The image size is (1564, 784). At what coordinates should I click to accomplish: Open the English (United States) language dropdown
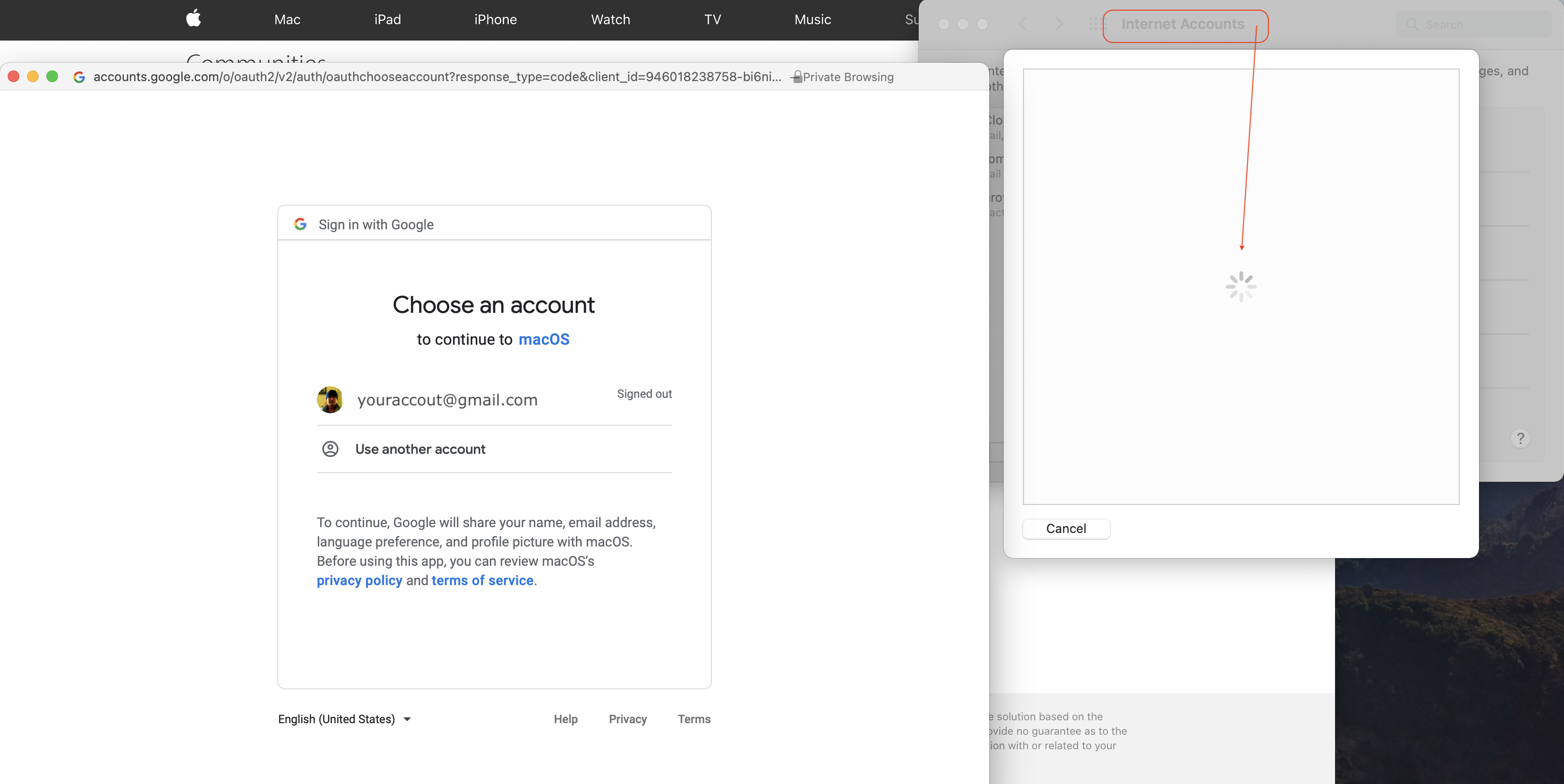(x=344, y=719)
